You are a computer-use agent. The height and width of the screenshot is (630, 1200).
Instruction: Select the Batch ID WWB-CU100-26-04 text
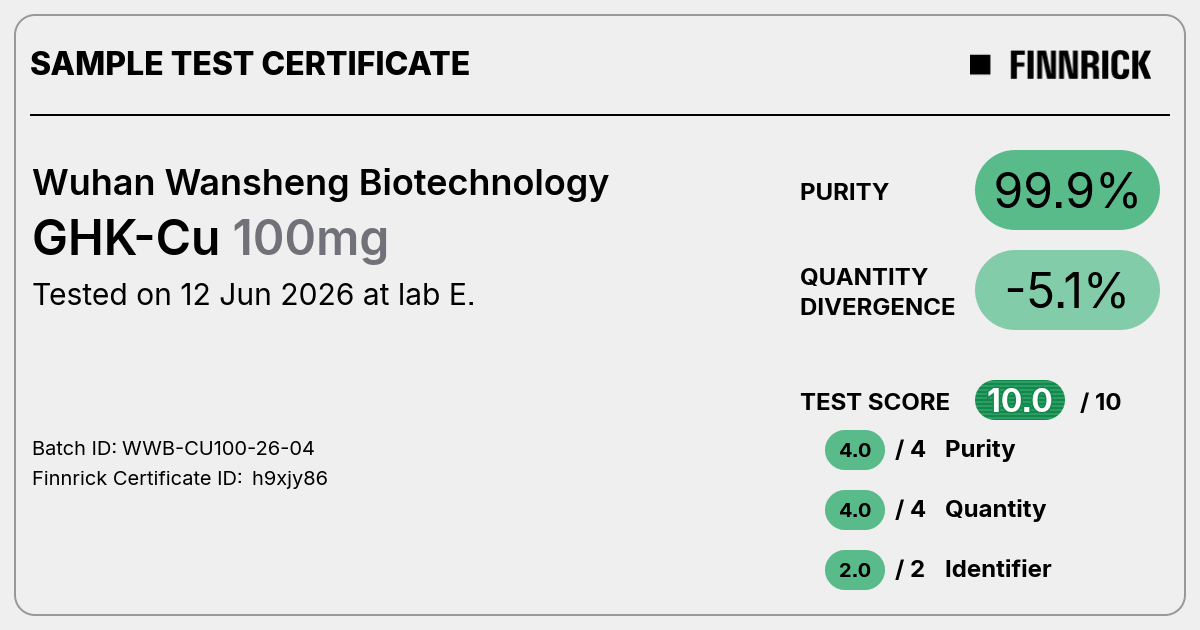[175, 448]
